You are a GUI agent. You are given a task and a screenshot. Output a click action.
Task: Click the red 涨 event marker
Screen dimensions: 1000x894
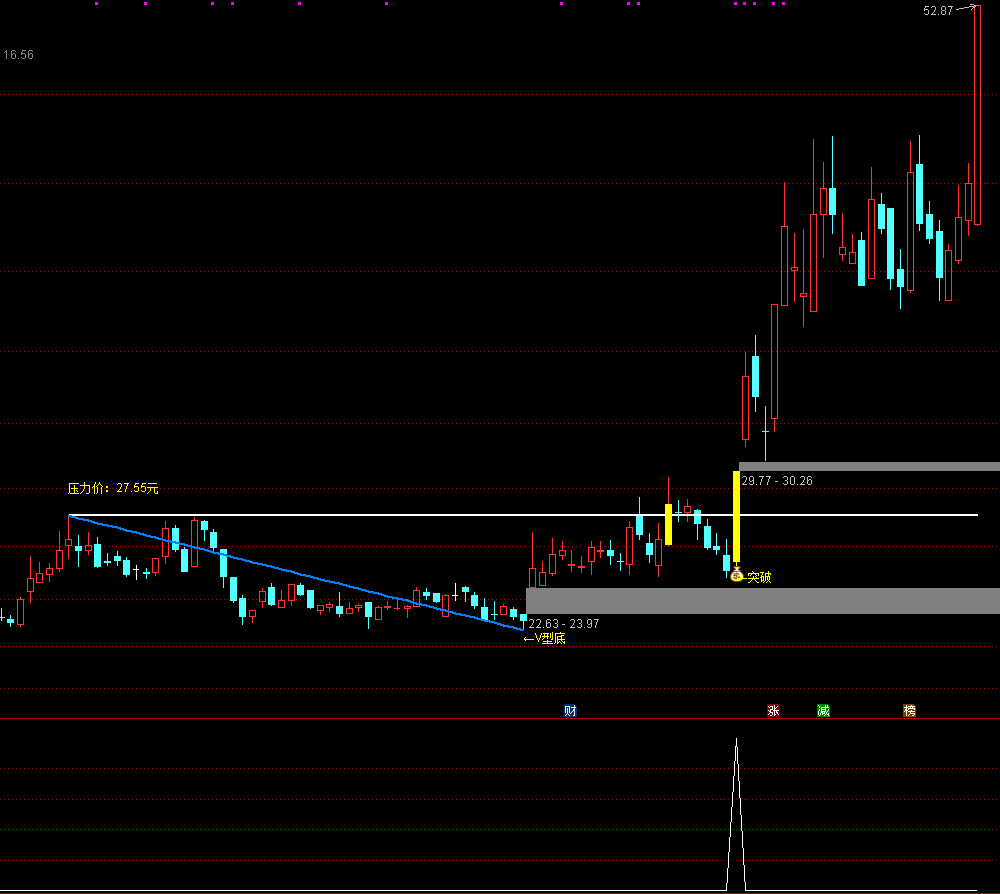point(773,711)
